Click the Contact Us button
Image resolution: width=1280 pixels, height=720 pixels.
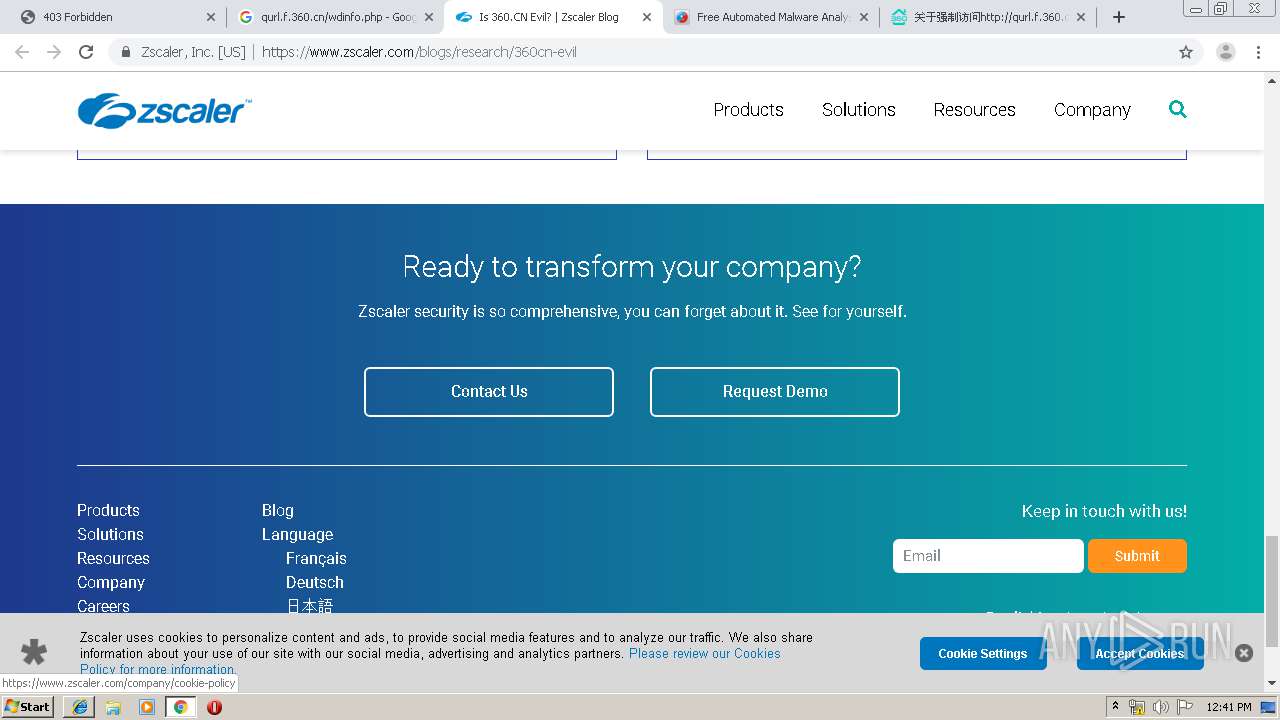click(489, 392)
